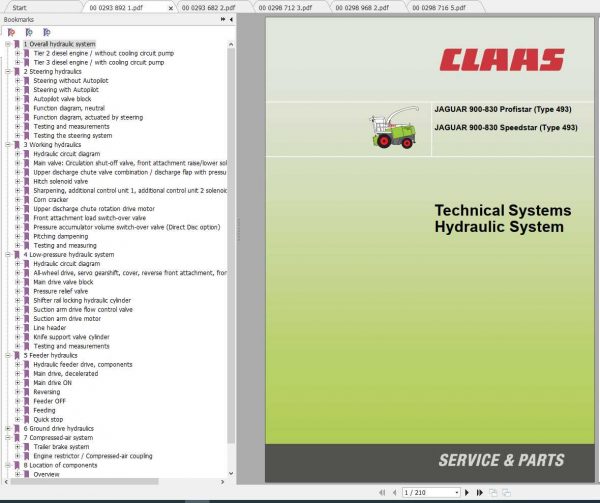Open the Testing the steering system bookmark

[x=73, y=136]
